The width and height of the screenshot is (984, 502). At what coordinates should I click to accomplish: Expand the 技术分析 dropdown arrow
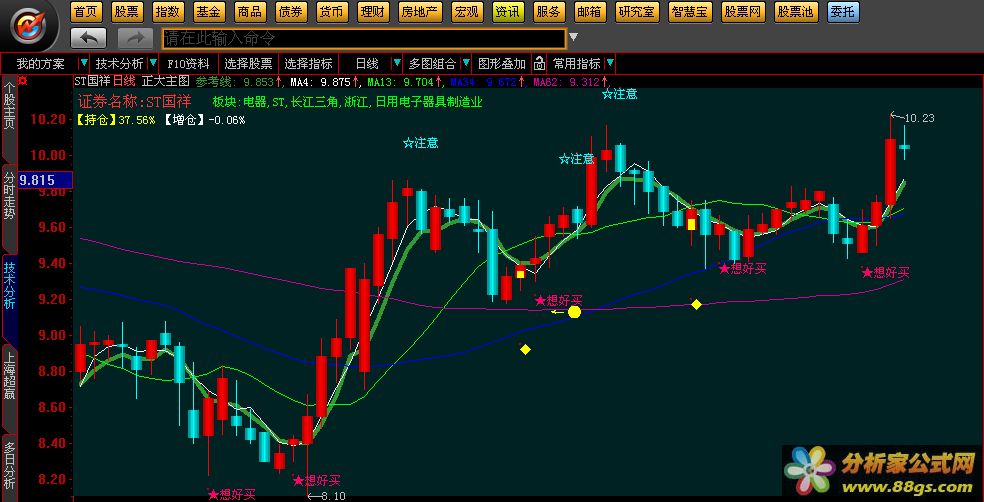[x=152, y=63]
